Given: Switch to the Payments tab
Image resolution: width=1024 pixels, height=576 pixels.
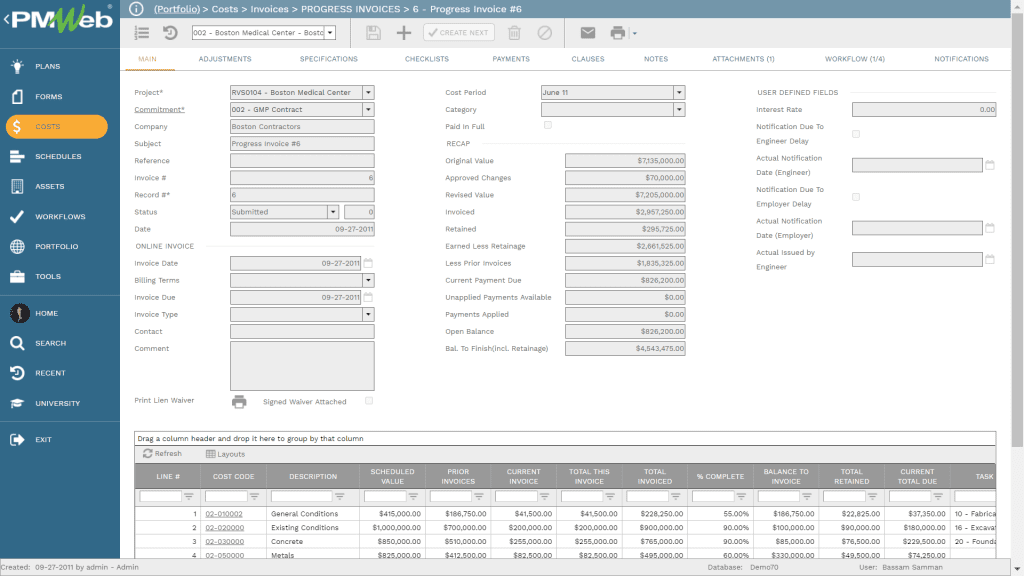Looking at the screenshot, I should coord(511,59).
